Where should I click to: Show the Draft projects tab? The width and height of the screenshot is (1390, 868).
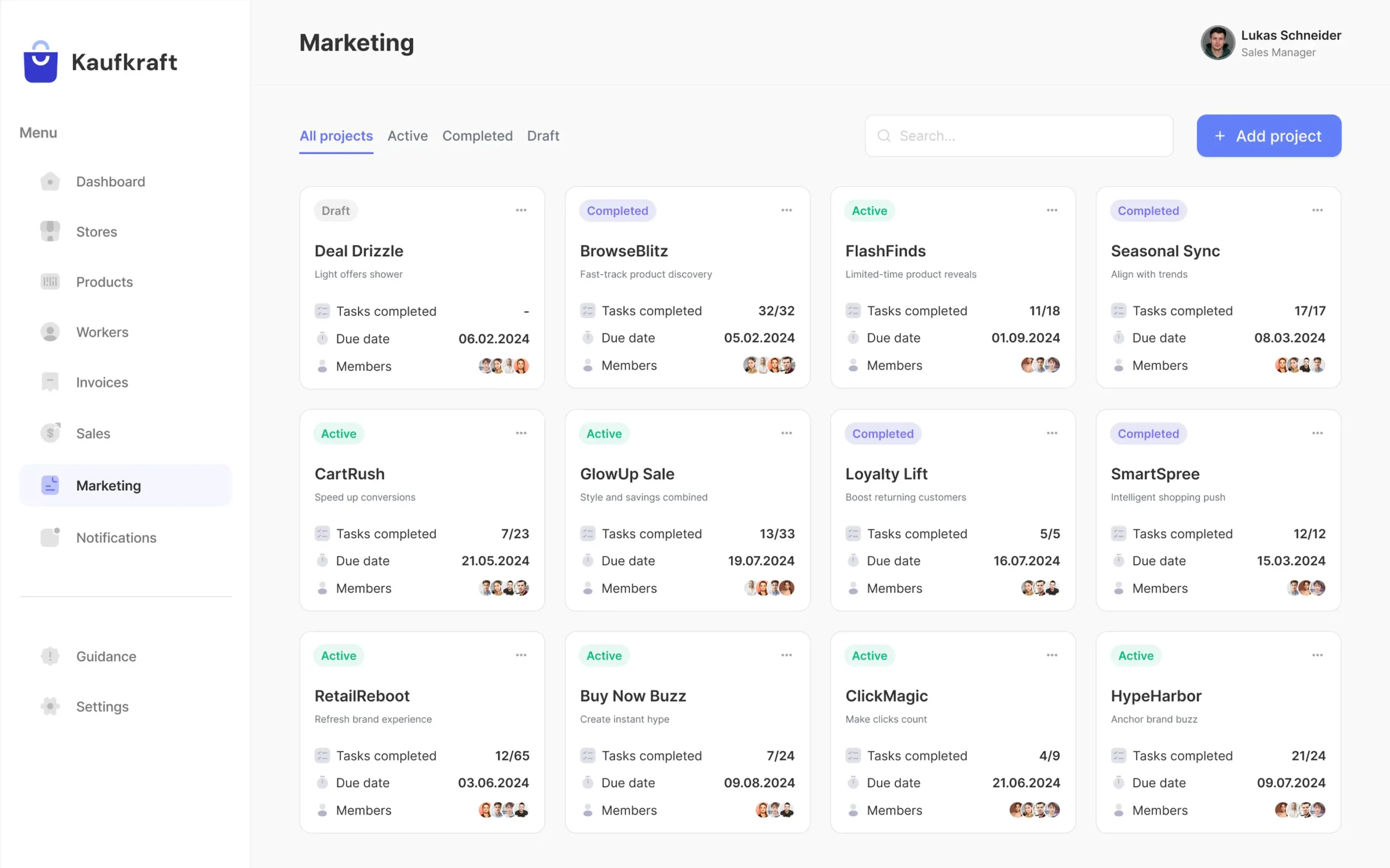click(542, 136)
